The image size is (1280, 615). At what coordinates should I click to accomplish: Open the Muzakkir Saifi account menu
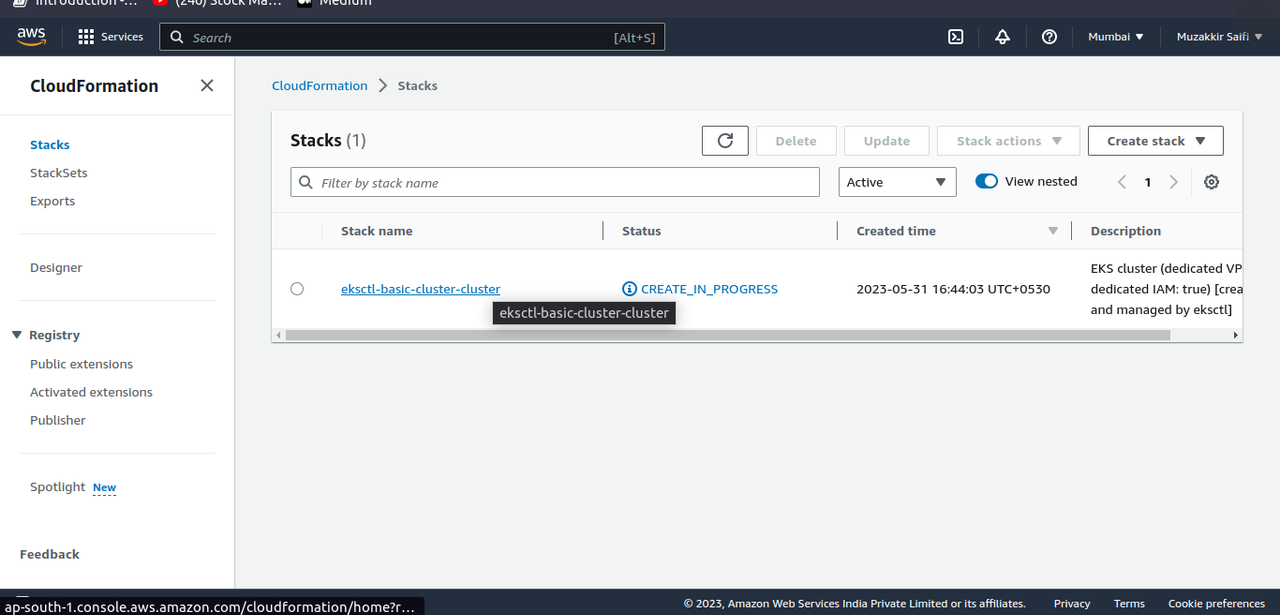click(1219, 37)
